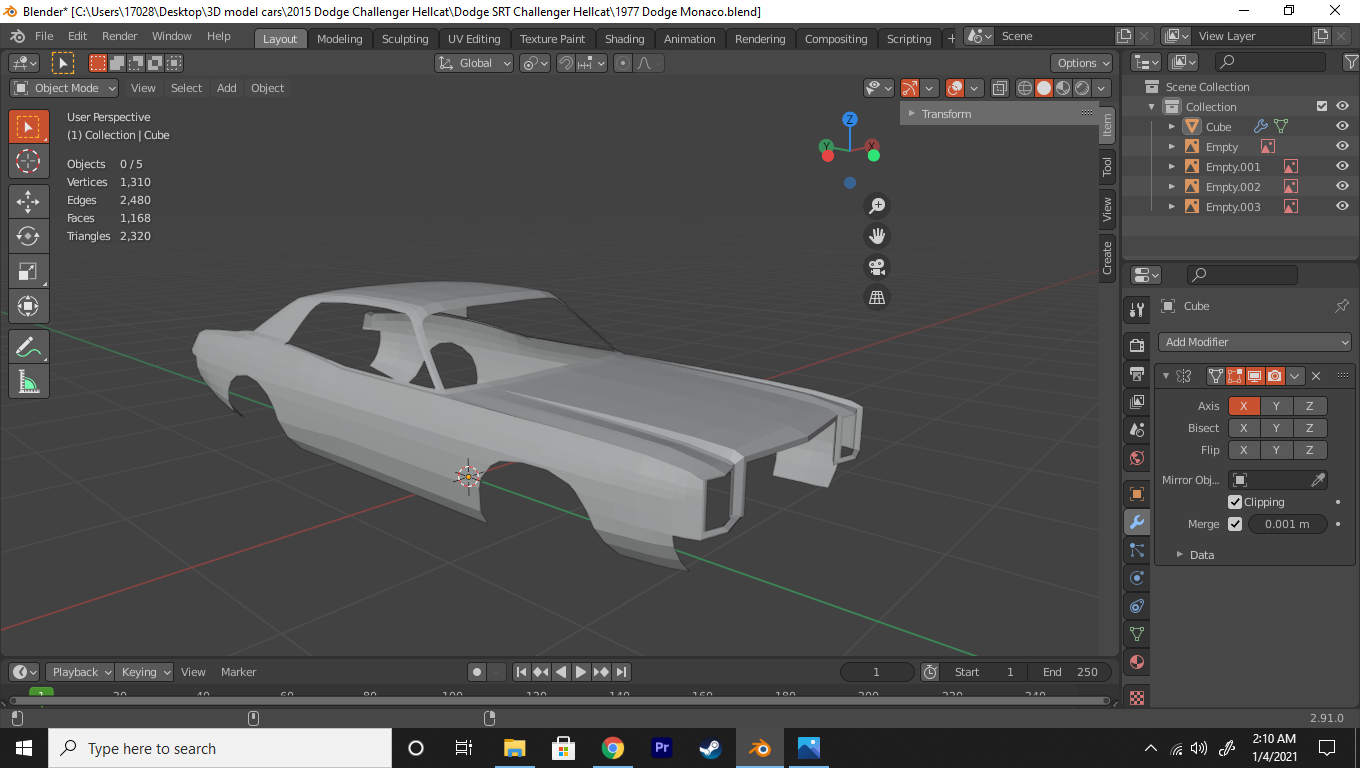Activate the Annotate pencil tool
The image size is (1360, 768).
click(28, 347)
